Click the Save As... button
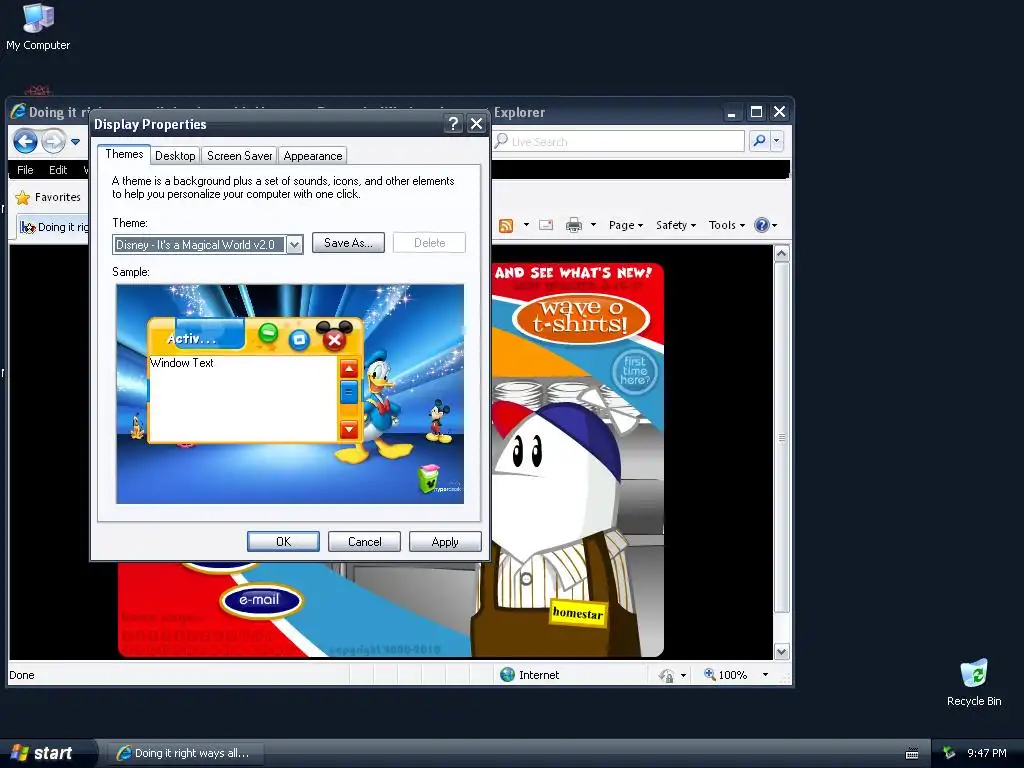Viewport: 1024px width, 768px height. click(x=348, y=243)
